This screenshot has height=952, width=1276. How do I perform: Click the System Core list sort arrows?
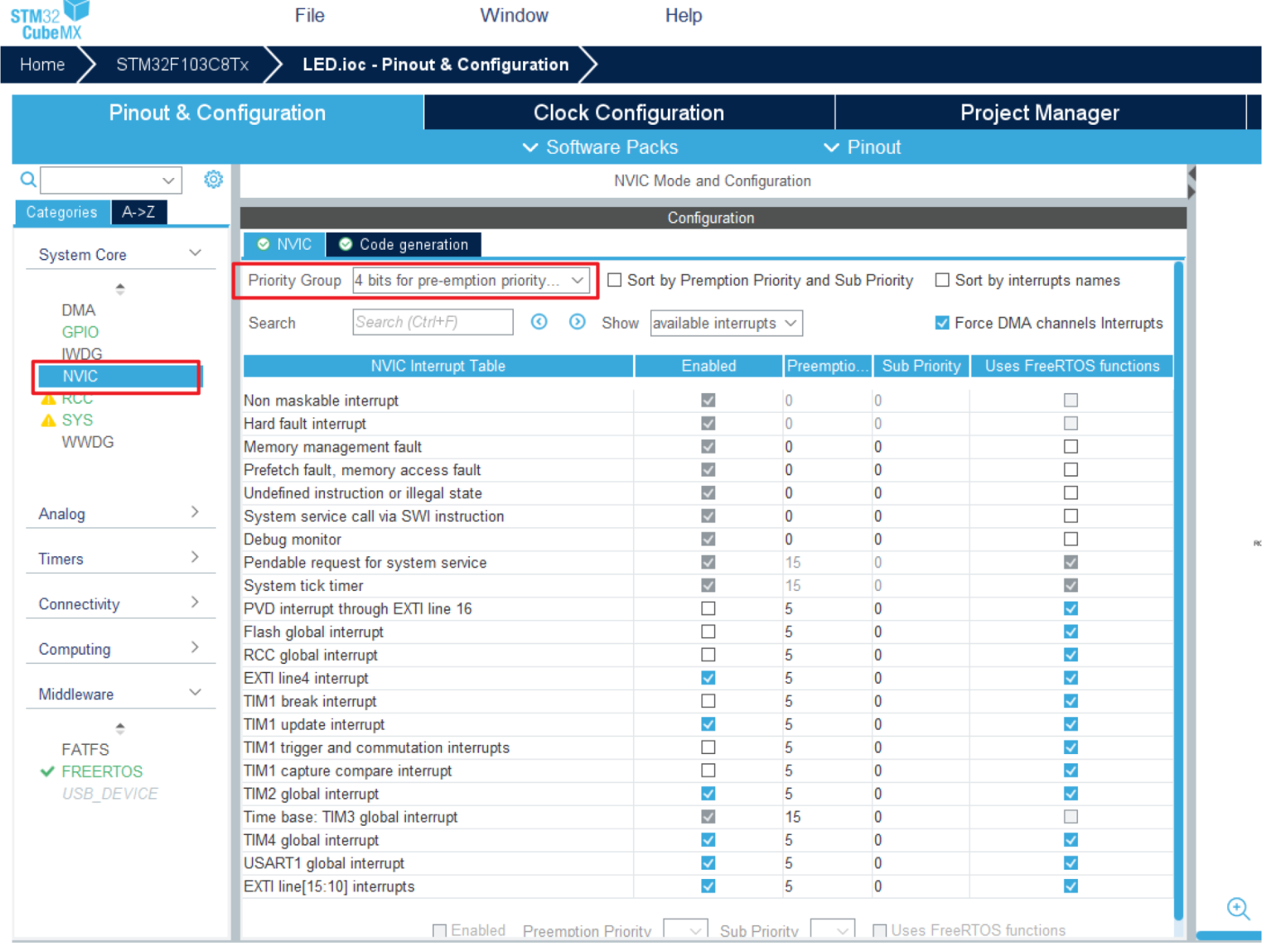pos(120,289)
